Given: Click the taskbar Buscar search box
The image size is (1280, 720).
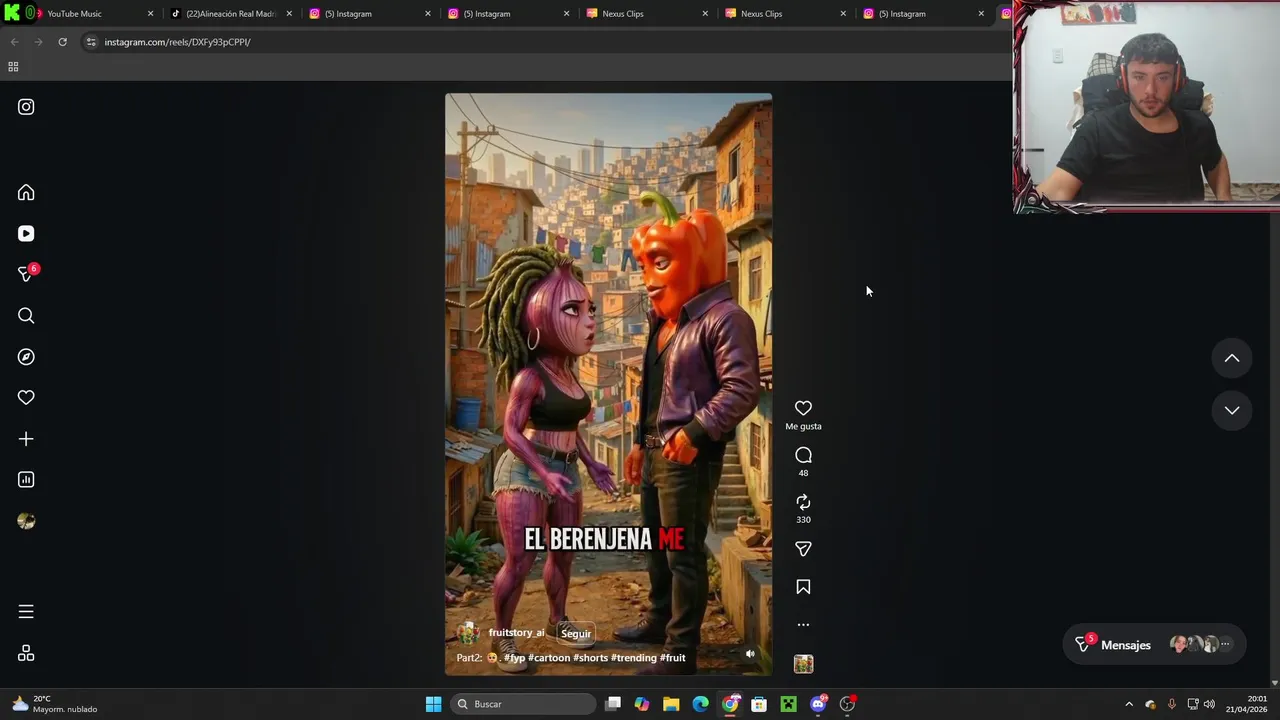Looking at the screenshot, I should 521,704.
